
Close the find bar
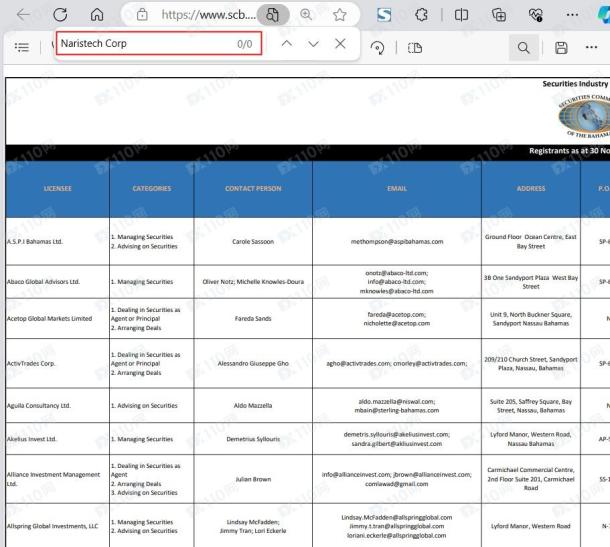point(340,43)
